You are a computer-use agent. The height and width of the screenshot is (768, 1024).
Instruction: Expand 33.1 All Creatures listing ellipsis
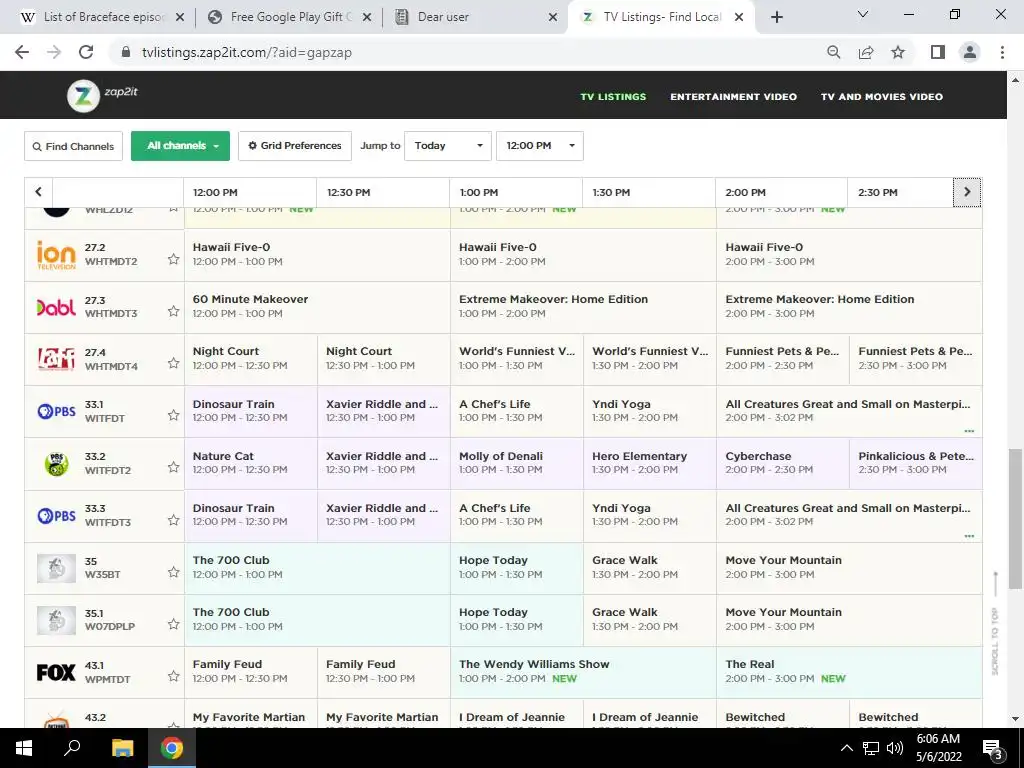(969, 431)
